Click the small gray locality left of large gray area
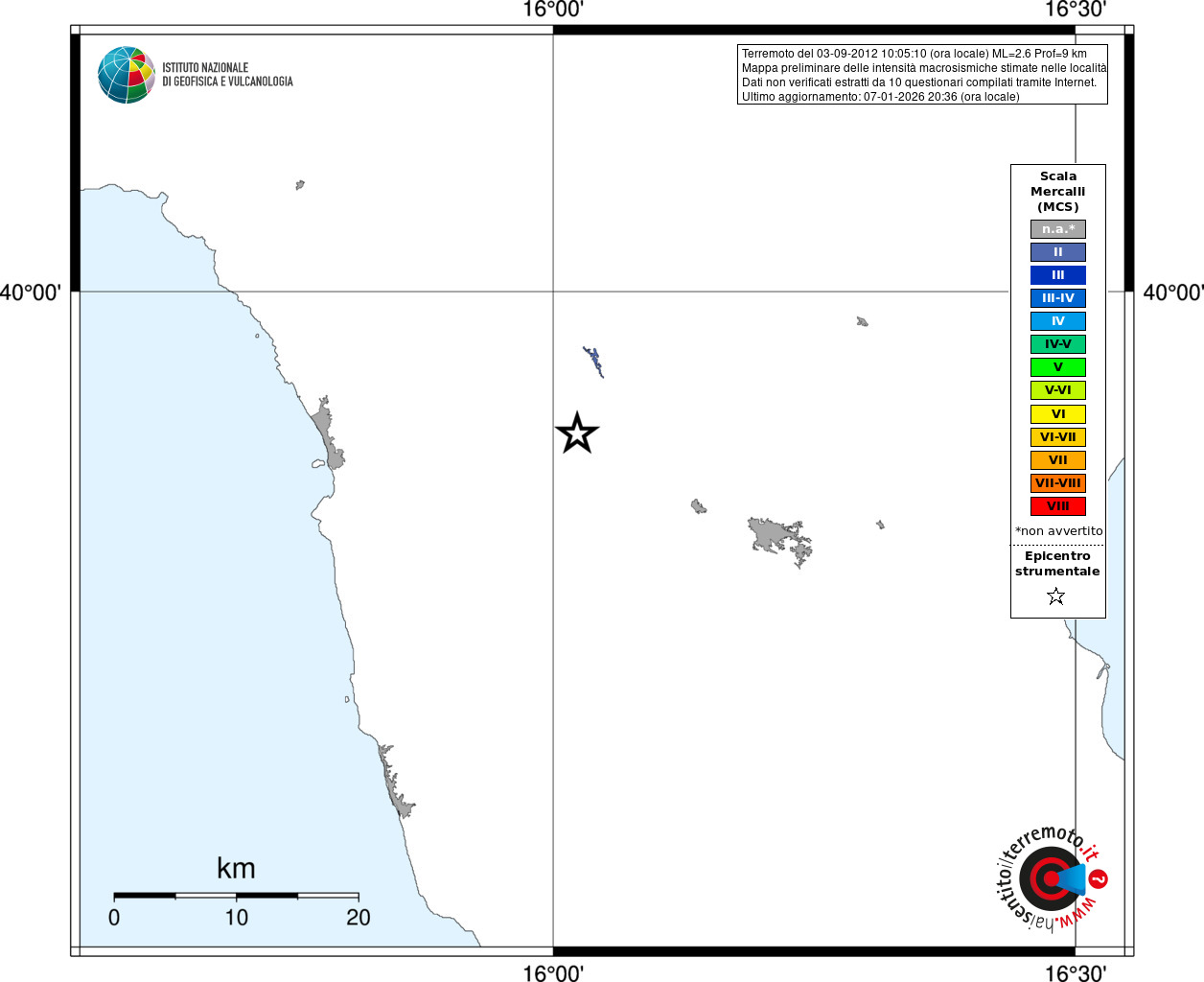 699,506
